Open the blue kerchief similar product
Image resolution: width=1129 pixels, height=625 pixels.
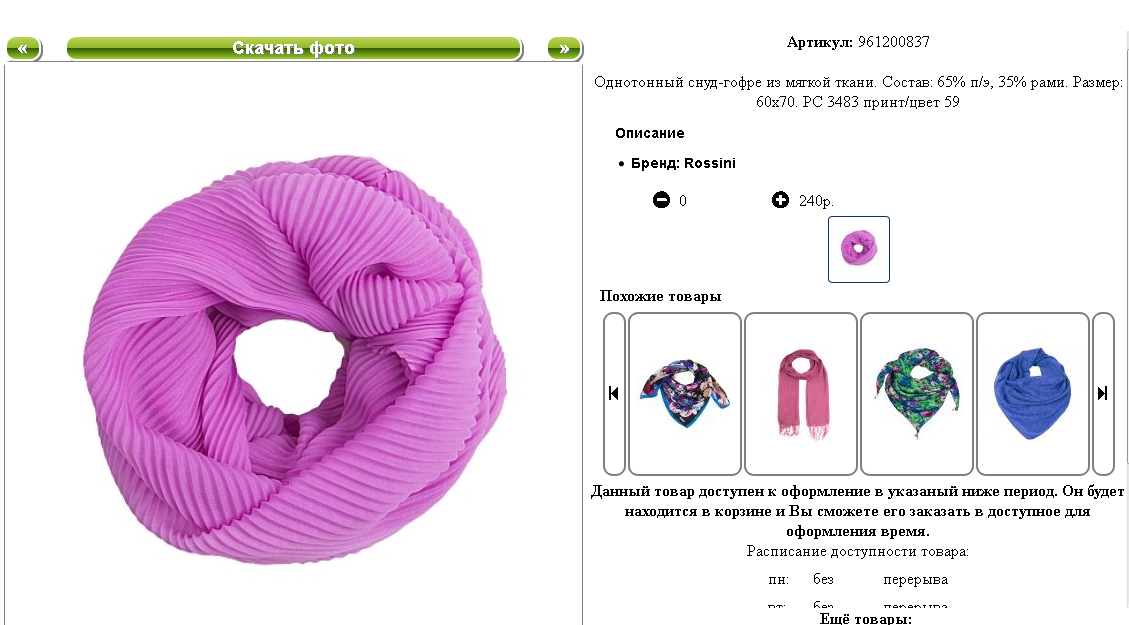pos(1033,393)
